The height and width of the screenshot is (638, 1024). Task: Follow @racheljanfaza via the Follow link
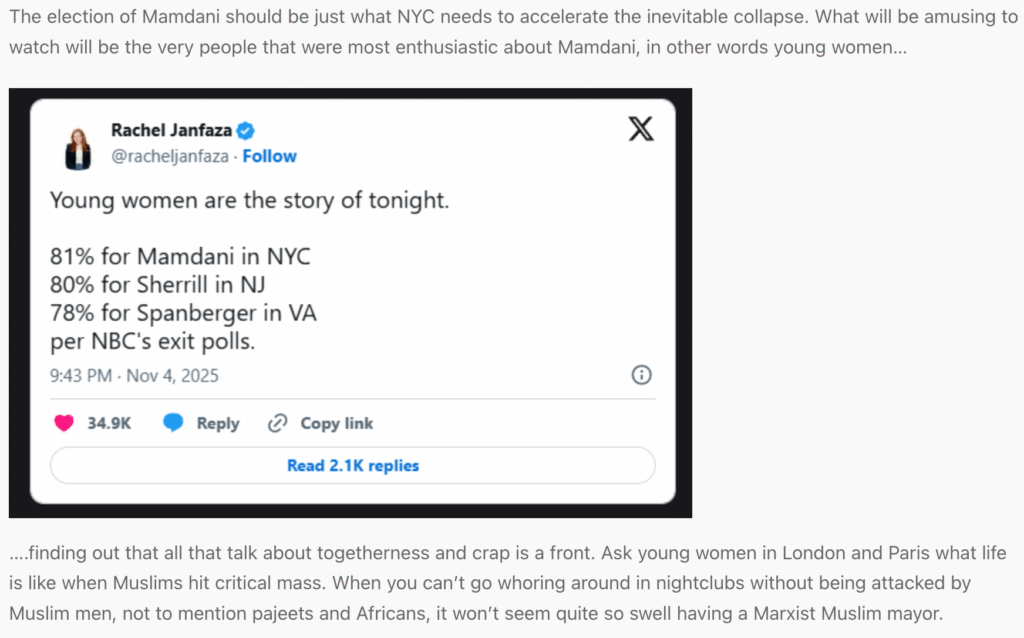pyautogui.click(x=269, y=156)
